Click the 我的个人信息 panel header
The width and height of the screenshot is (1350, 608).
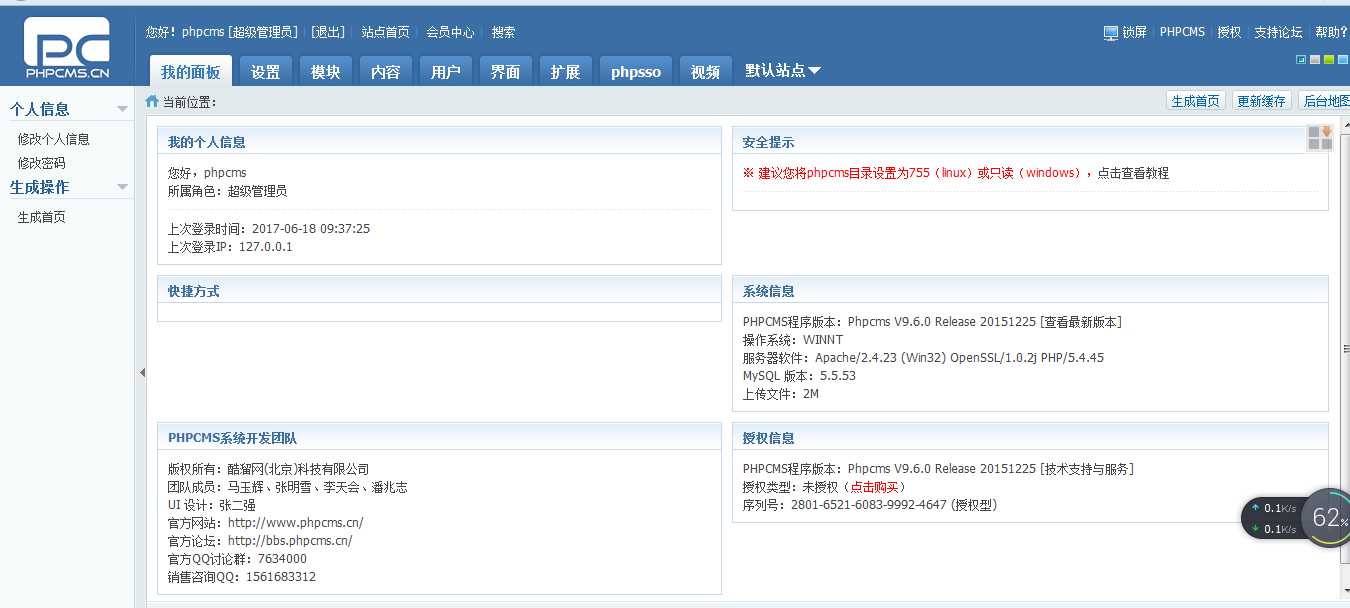tap(439, 142)
